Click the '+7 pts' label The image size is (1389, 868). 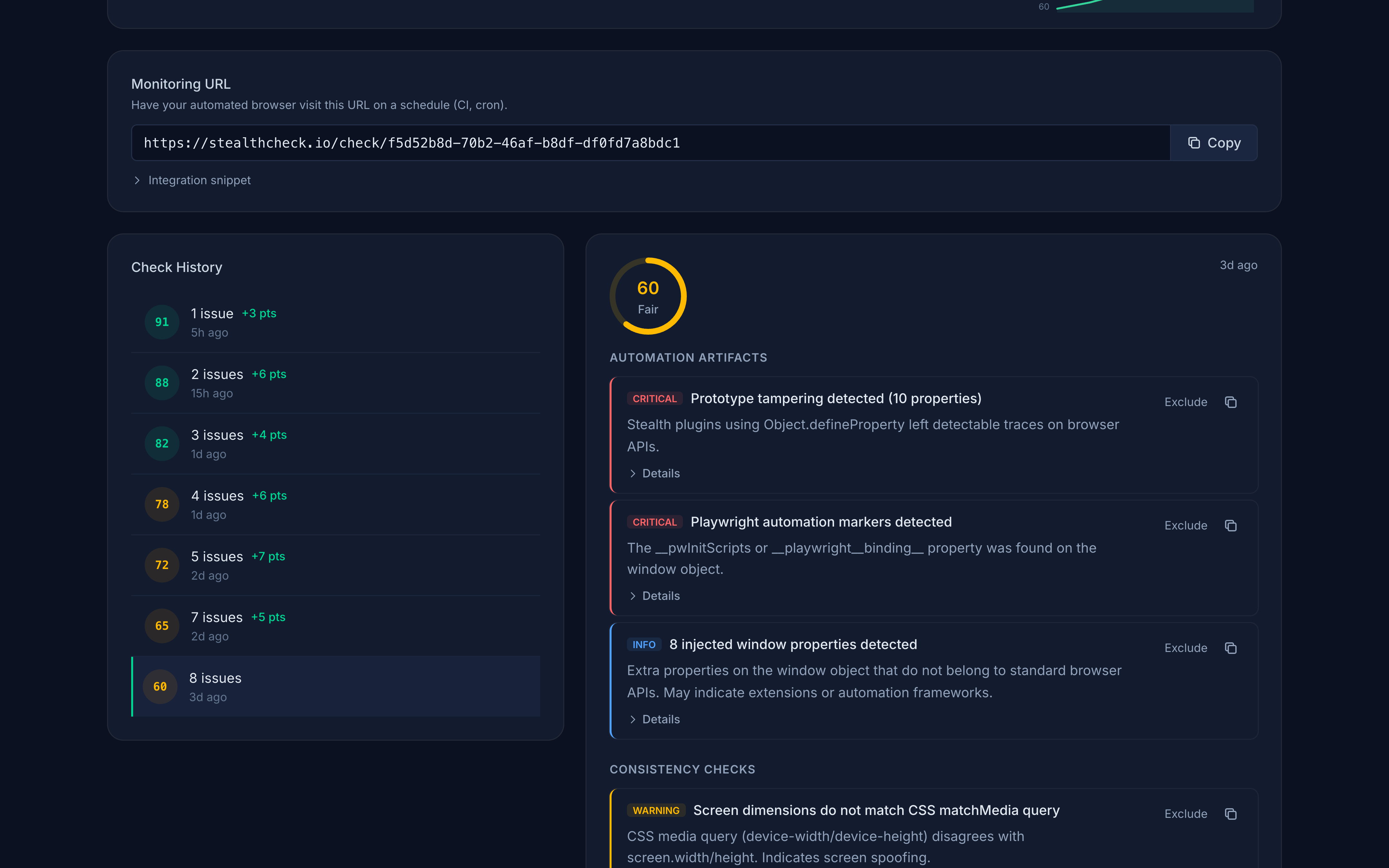pos(268,556)
